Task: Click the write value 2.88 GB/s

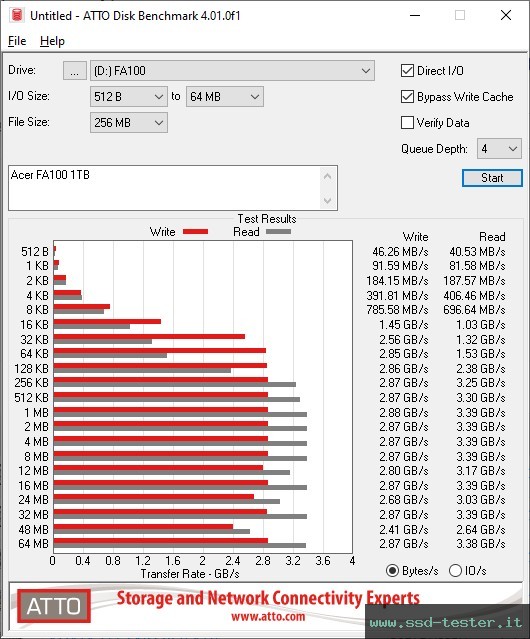Action: [404, 412]
